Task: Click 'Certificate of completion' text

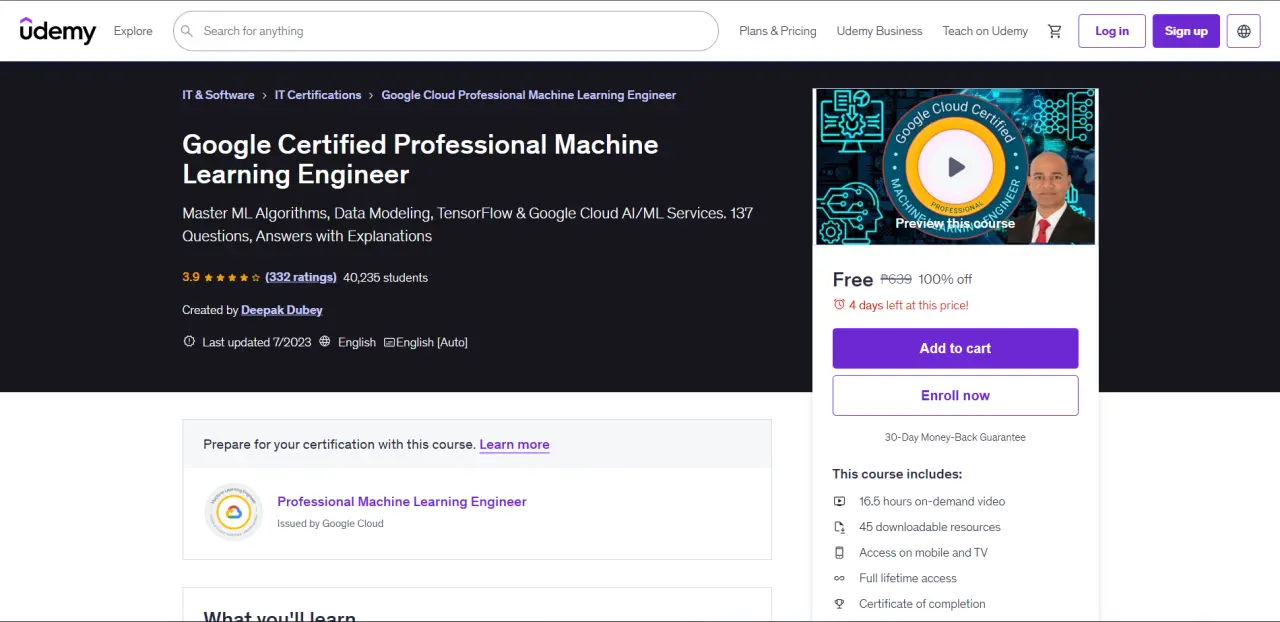Action: [x=922, y=604]
